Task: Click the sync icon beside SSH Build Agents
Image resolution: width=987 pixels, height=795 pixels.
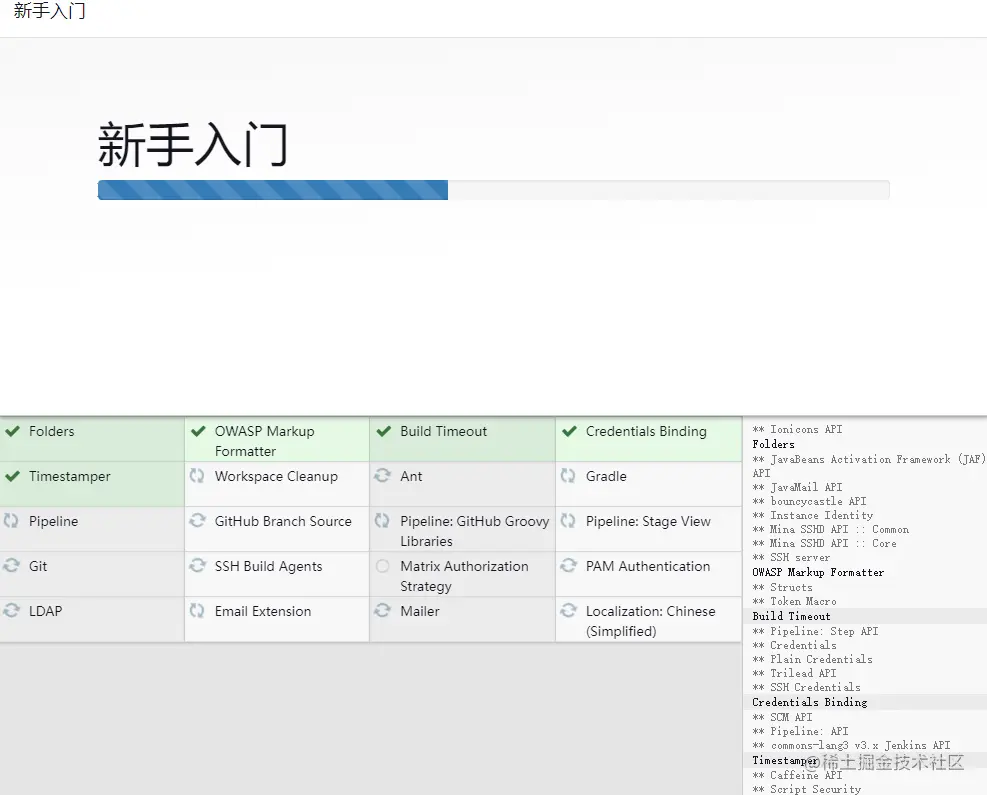Action: 198,565
